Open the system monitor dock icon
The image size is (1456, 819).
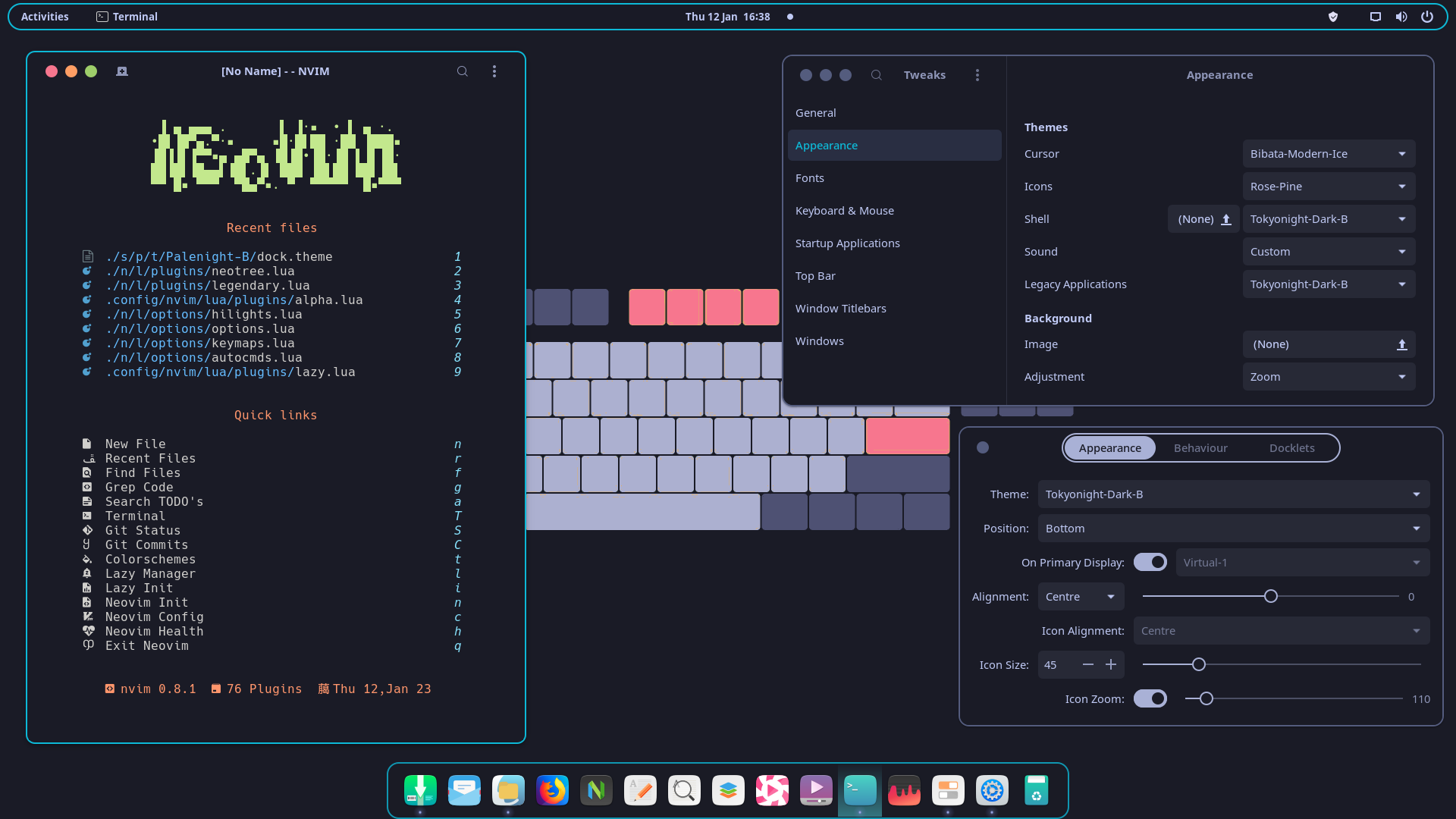coord(904,790)
